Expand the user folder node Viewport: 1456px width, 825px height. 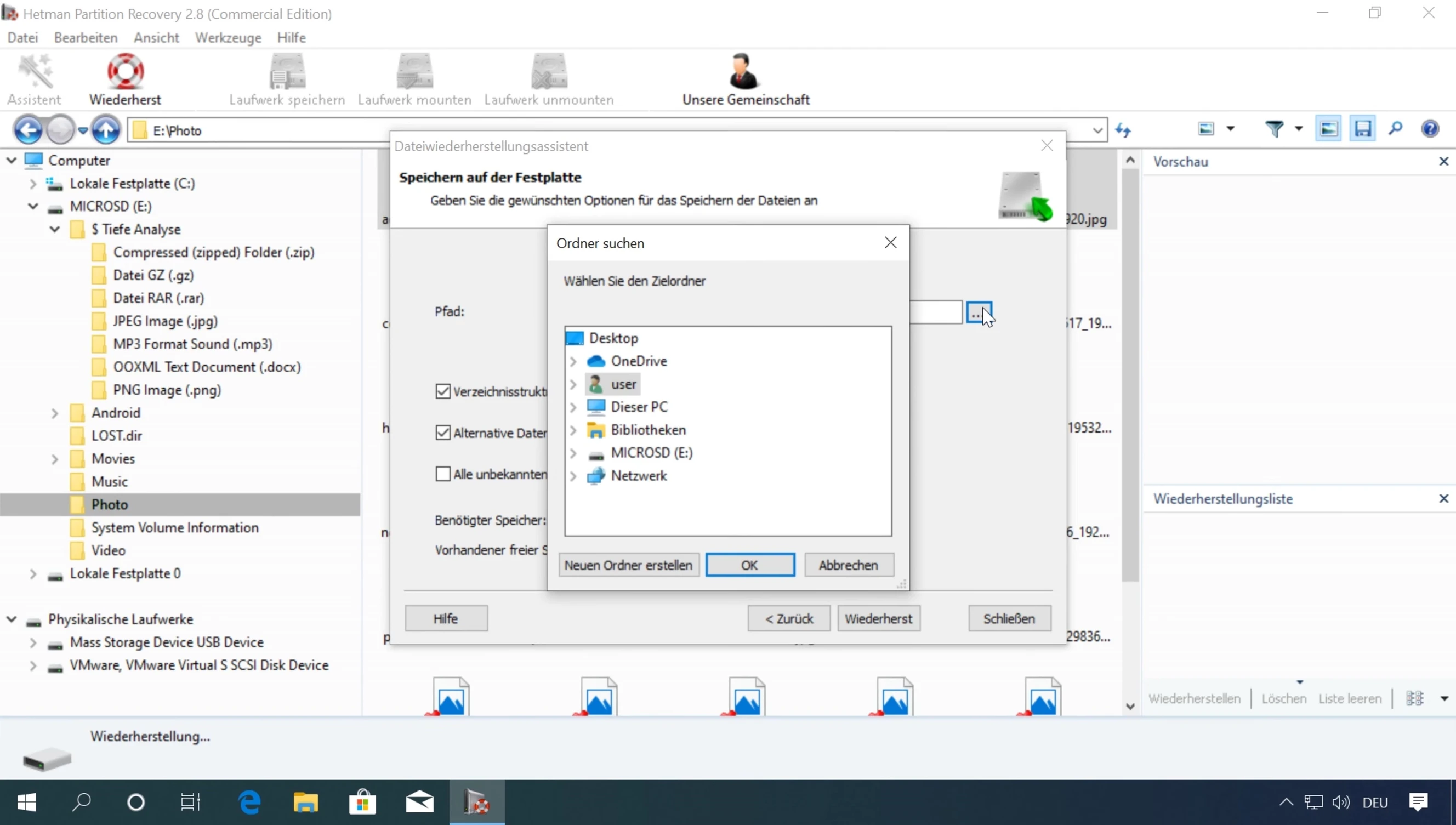573,384
